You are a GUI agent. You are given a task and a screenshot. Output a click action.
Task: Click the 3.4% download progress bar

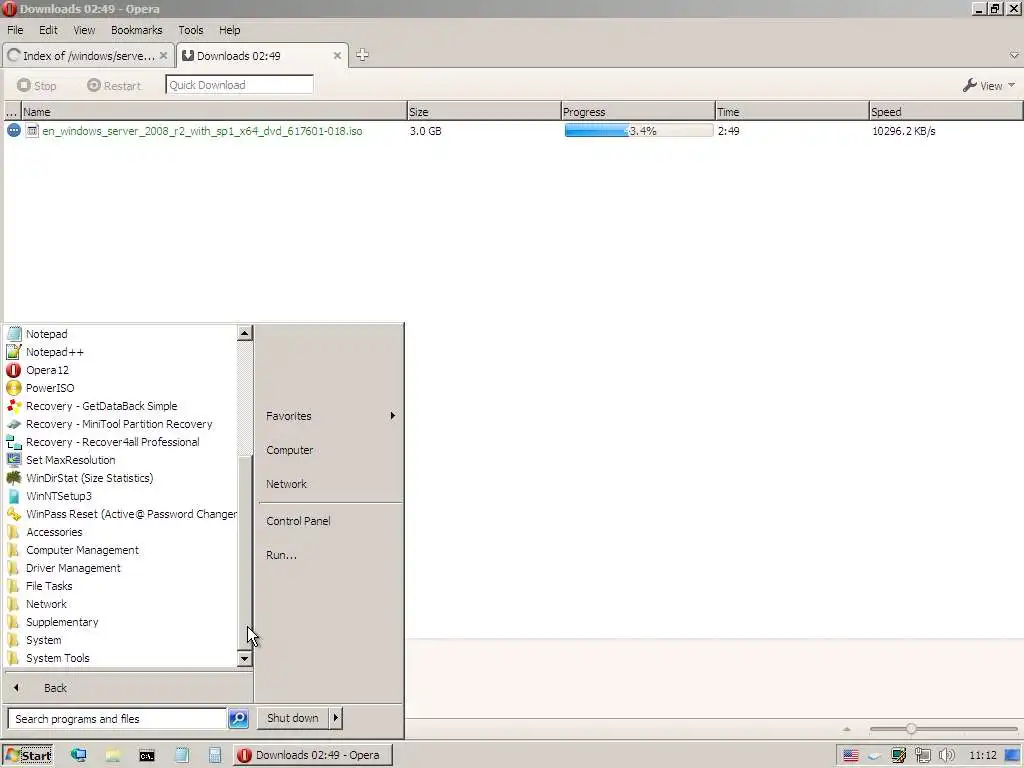(x=639, y=131)
